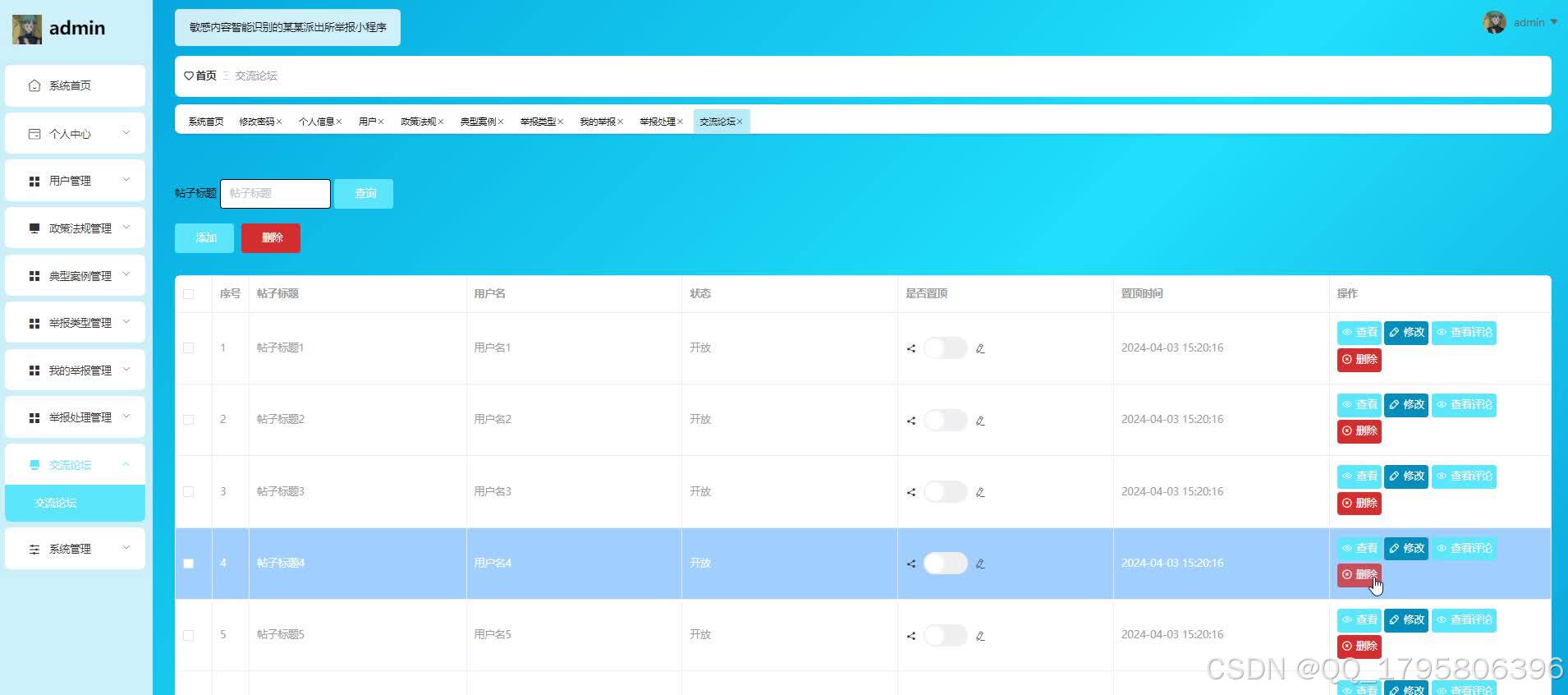Select the 交流论坛 submenu item
Viewport: 1568px width, 695px height.
(x=75, y=503)
